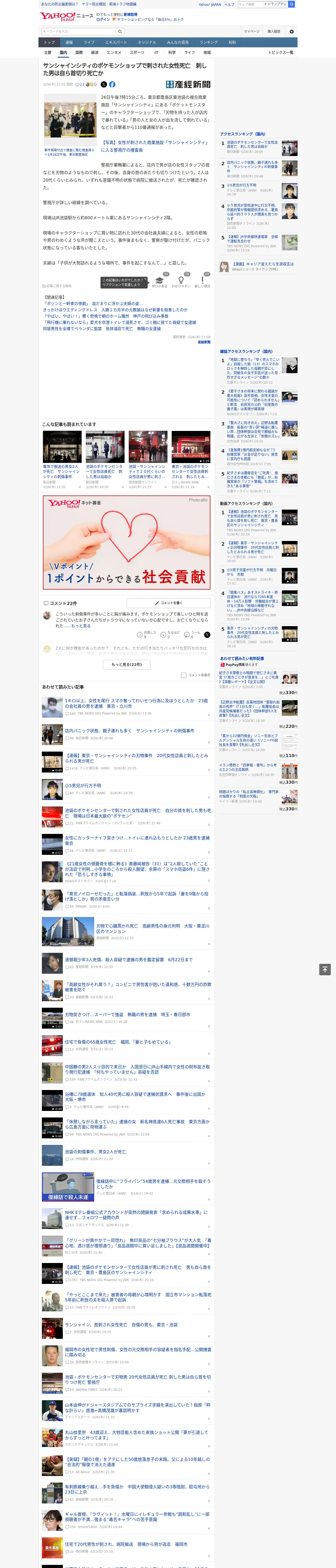Share the first comment on X
This screenshot has height=1568, width=336.
207,635
